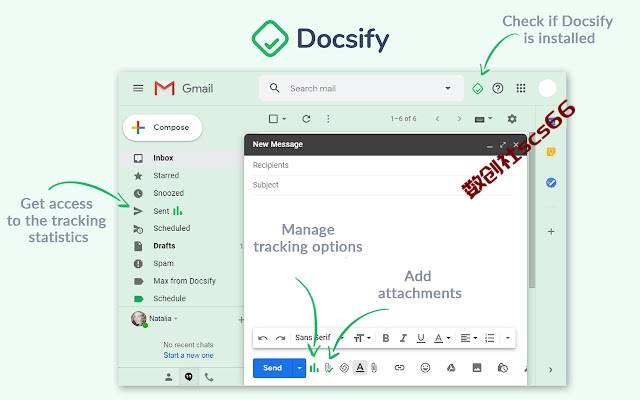The height and width of the screenshot is (400, 640).
Task: Toggle confidential mode lock-clock icon
Action: [502, 368]
